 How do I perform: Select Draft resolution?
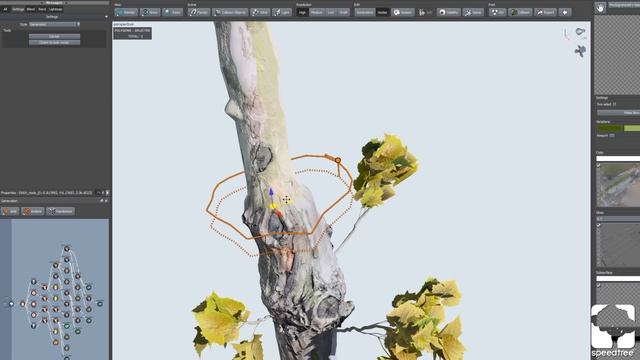pyautogui.click(x=344, y=12)
